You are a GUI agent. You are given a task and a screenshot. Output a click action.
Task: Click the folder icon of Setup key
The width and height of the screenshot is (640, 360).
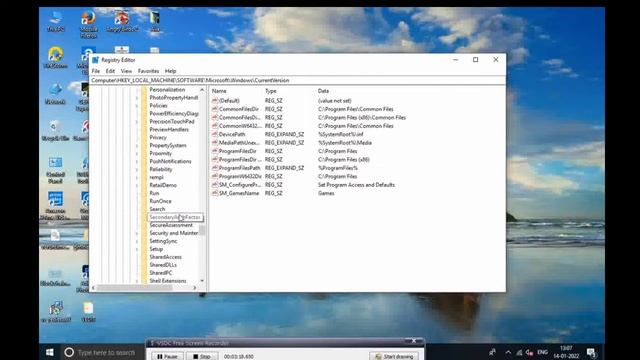144,249
